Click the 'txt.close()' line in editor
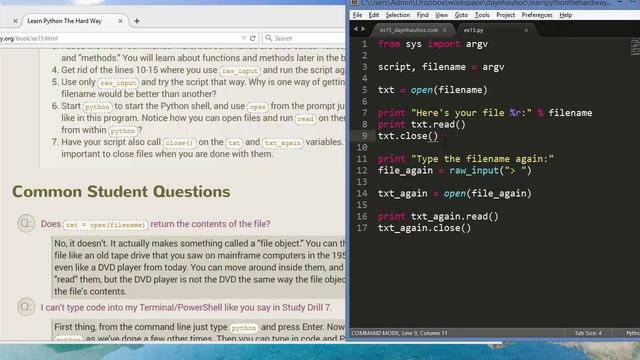 pos(408,136)
